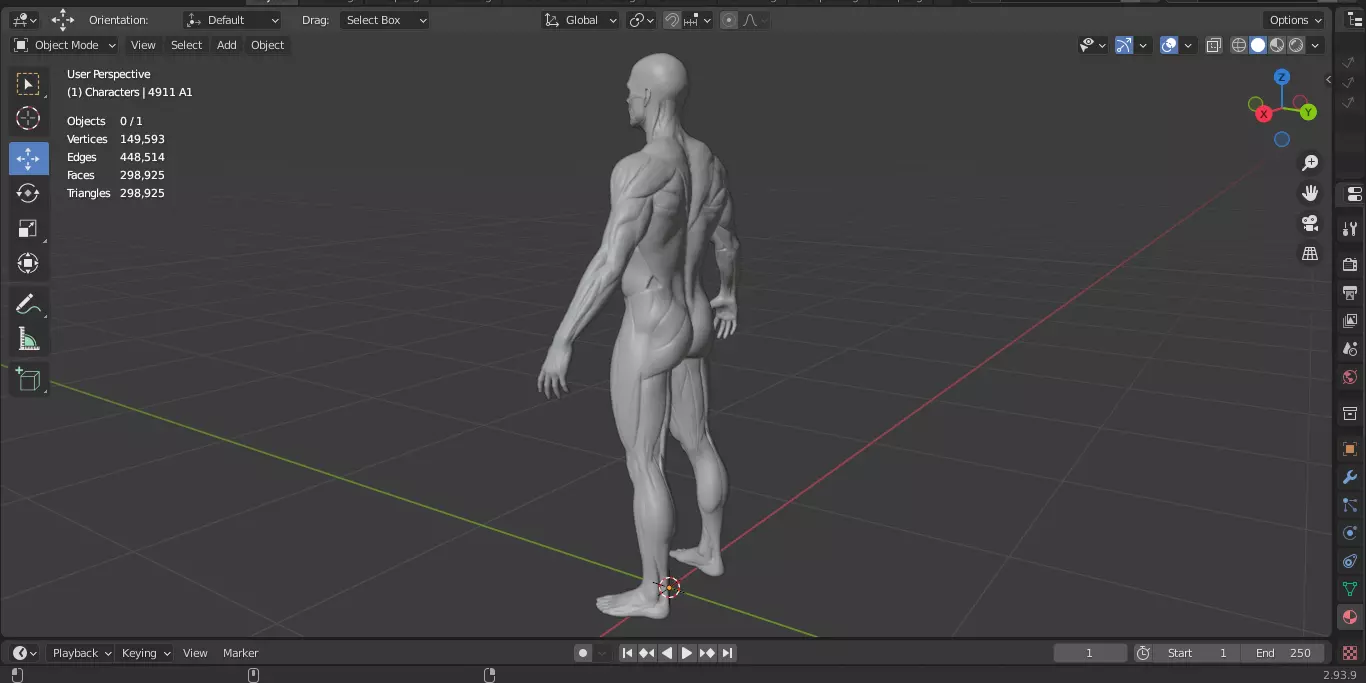Click the Z axis on navigation gizmo
This screenshot has width=1366, height=683.
[x=1282, y=77]
